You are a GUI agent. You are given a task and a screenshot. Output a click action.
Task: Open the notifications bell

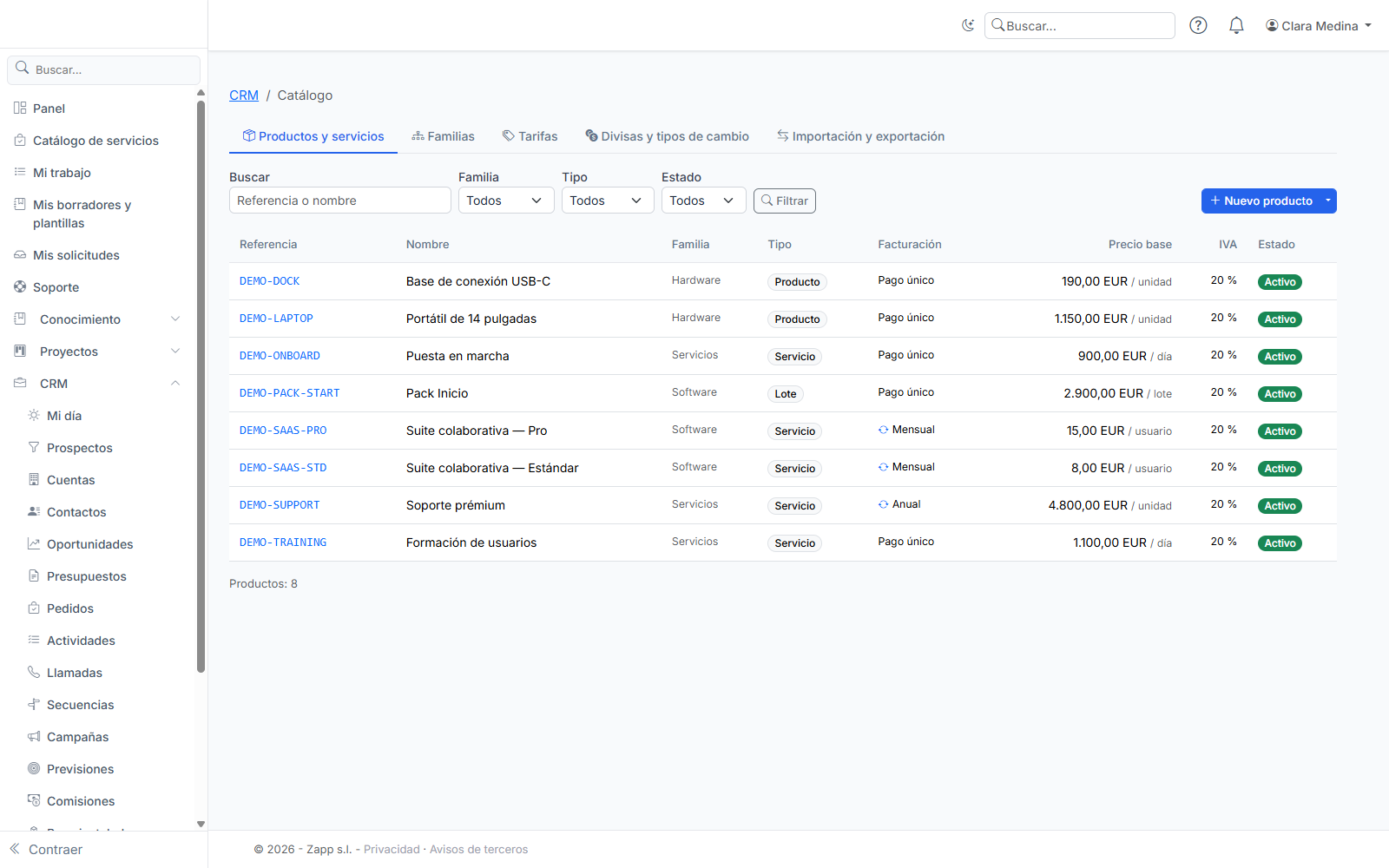tap(1236, 25)
